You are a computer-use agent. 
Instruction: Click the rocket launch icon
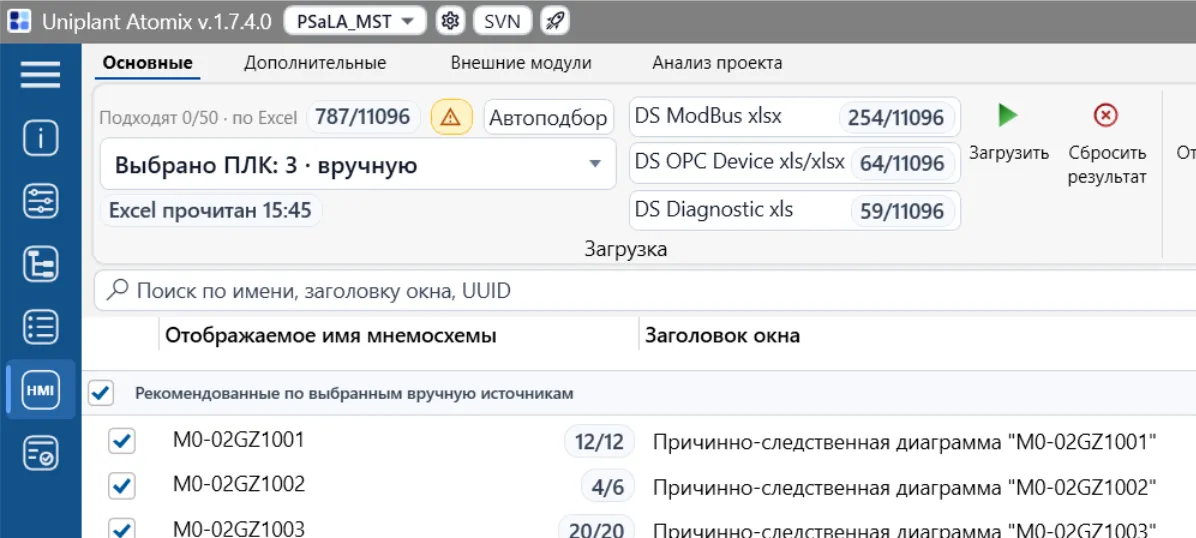coord(555,21)
